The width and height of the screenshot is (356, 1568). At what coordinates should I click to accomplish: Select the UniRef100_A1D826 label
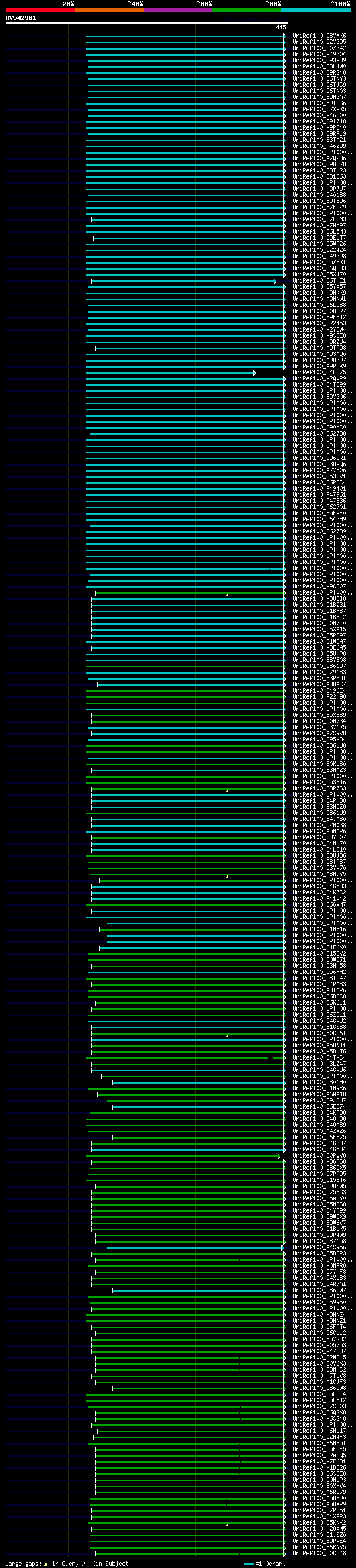pos(319,1467)
